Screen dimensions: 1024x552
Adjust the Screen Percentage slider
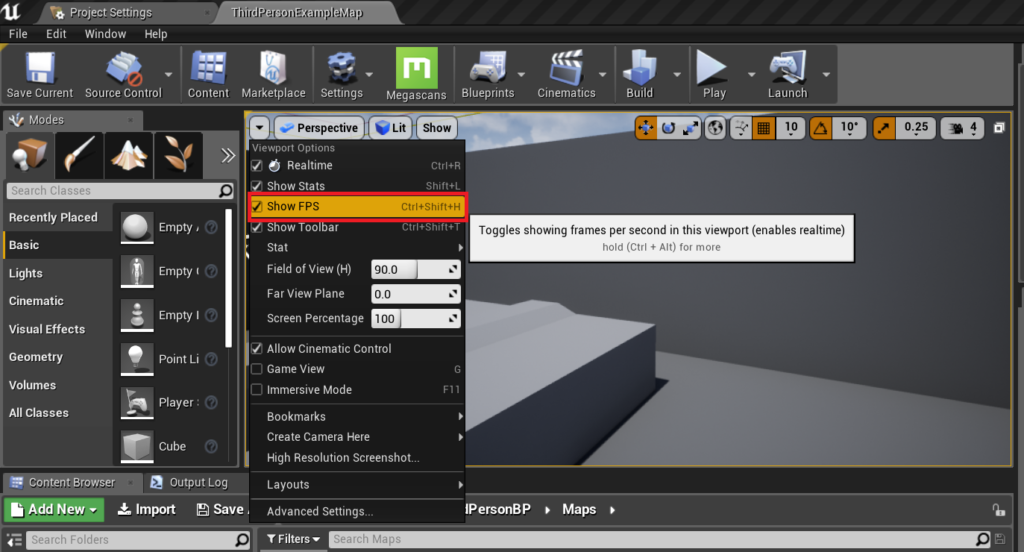pyautogui.click(x=415, y=319)
